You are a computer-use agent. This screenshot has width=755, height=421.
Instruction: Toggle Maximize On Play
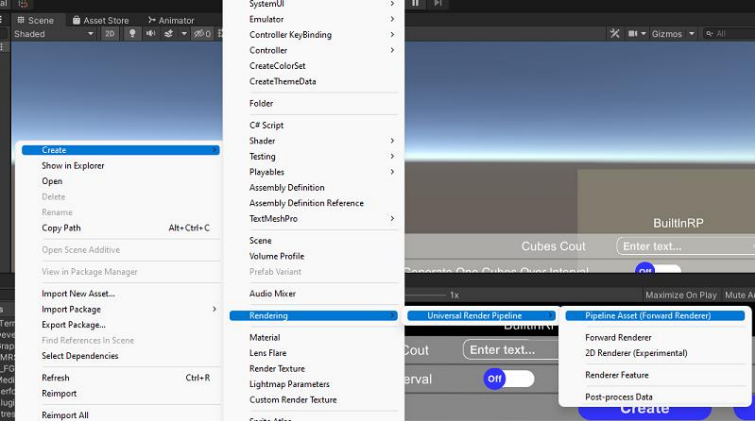coord(681,295)
